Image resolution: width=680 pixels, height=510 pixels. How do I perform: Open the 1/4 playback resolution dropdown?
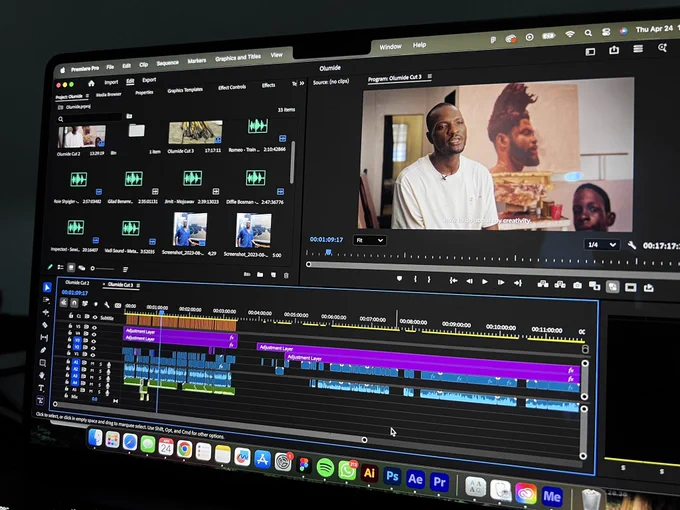(x=601, y=245)
